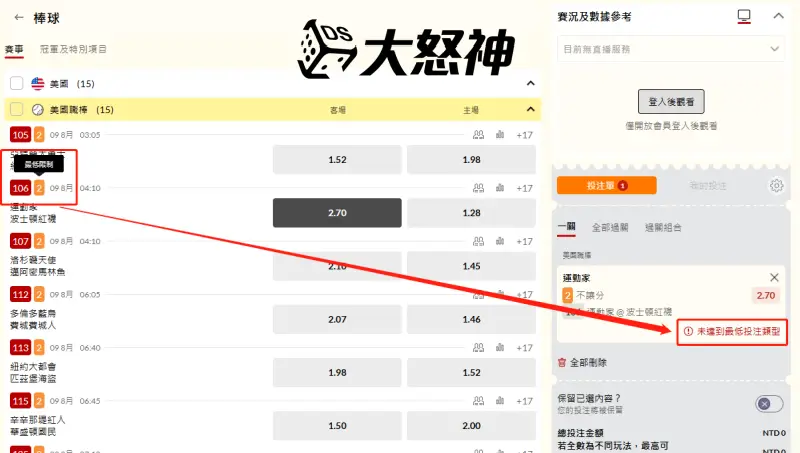Click the 未達到最低投注額型 warning message

pyautogui.click(x=732, y=332)
